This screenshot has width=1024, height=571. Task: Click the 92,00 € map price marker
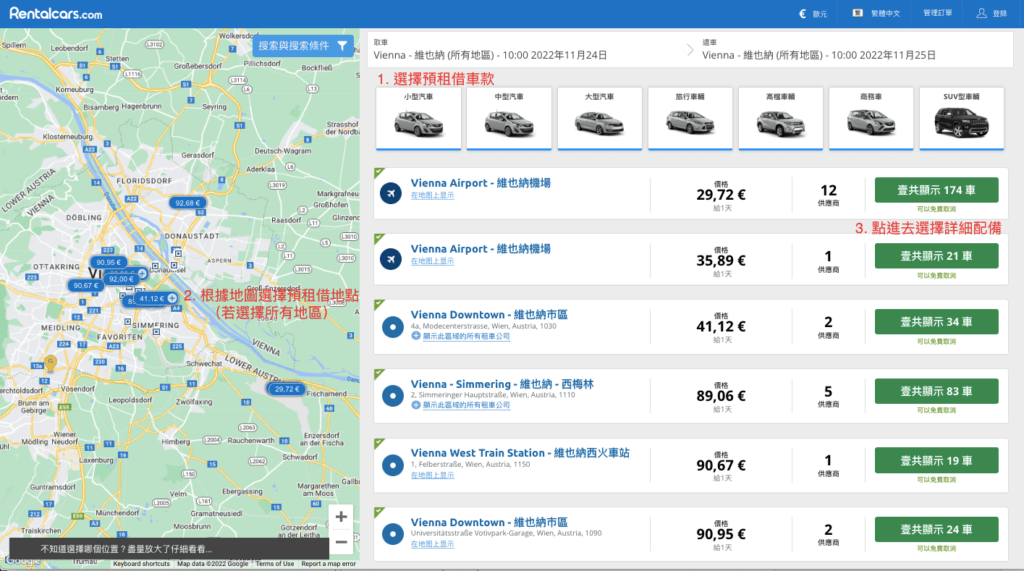point(121,279)
